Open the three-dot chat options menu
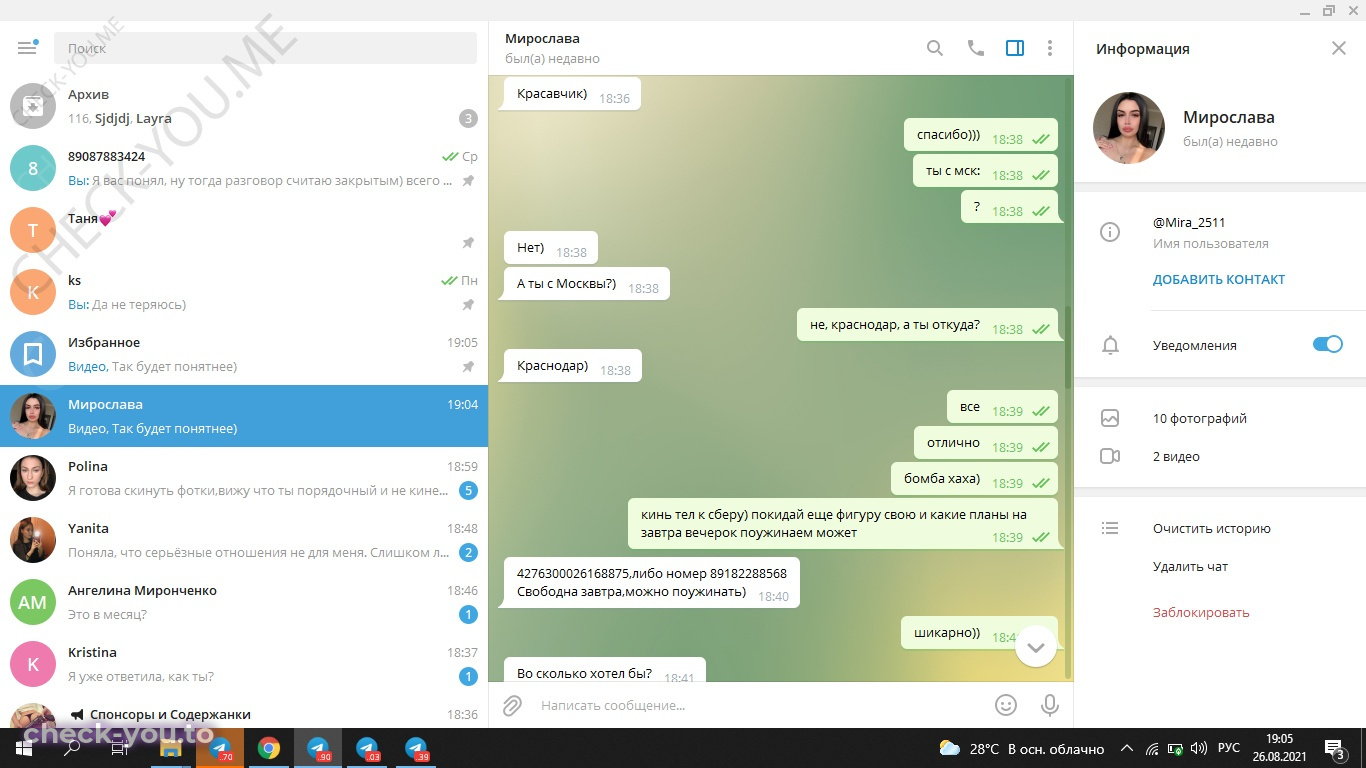Viewport: 1366px width, 768px height. 1050,48
